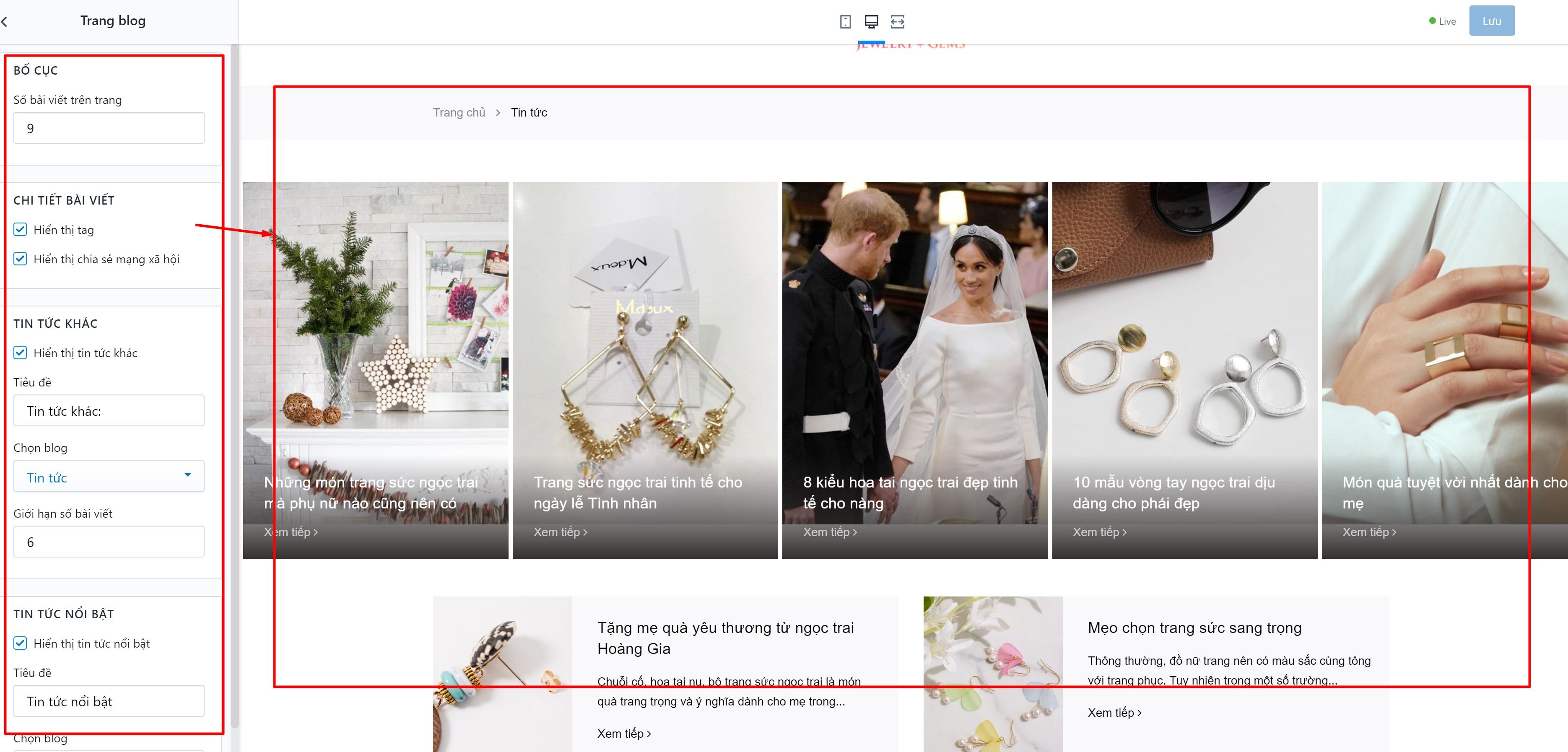Click Xem tiếp under Meghan wedding article
Image resolution: width=1568 pixels, height=752 pixels.
[830, 532]
